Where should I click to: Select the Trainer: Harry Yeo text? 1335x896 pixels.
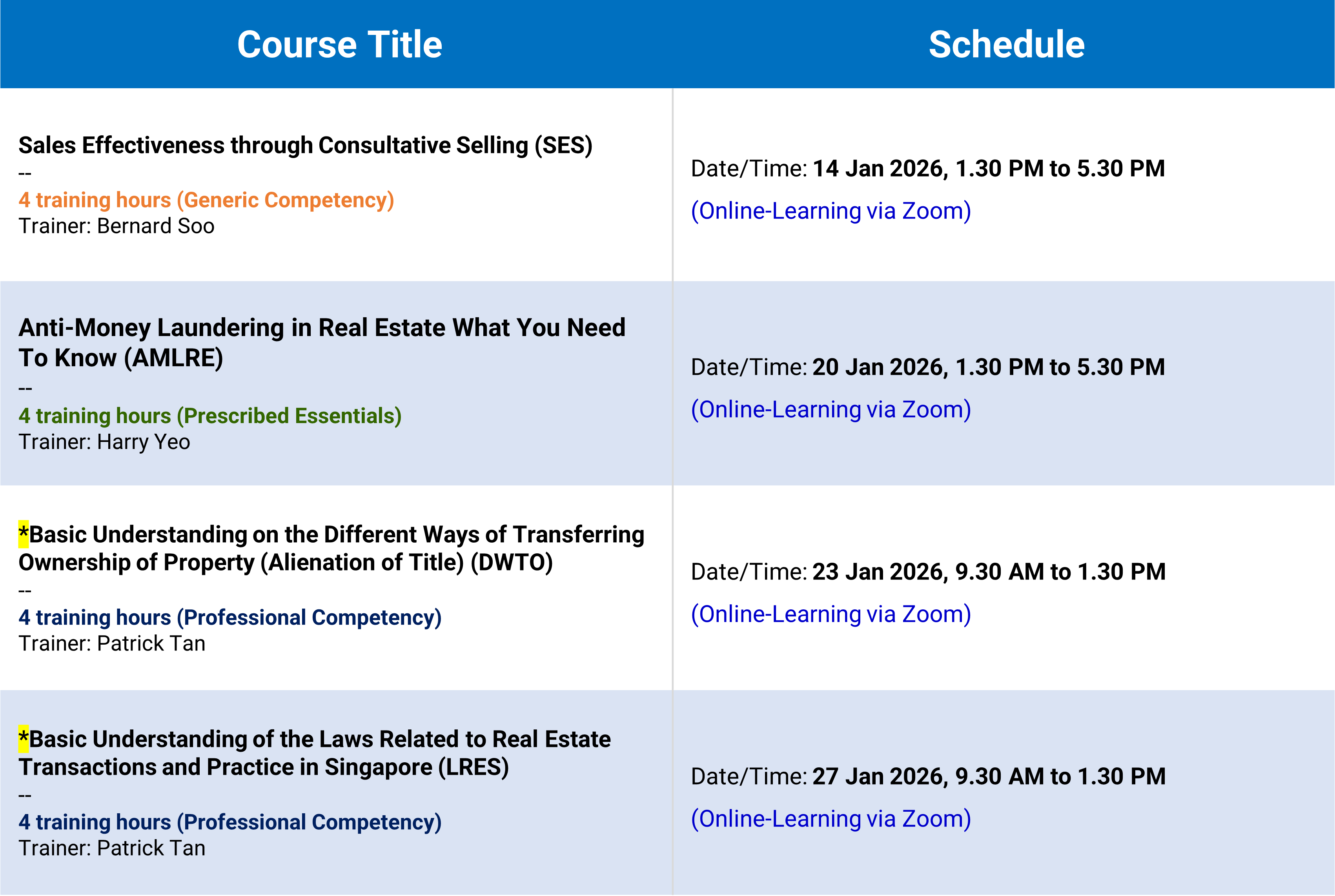click(x=104, y=442)
